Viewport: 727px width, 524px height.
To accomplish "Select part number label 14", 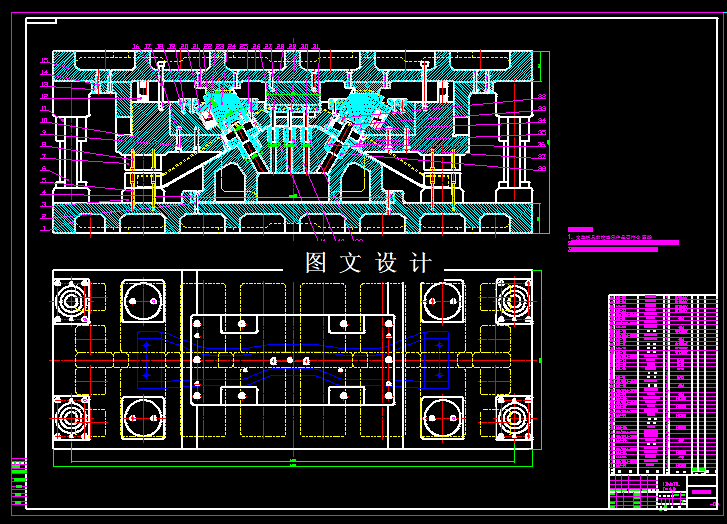I will point(45,72).
